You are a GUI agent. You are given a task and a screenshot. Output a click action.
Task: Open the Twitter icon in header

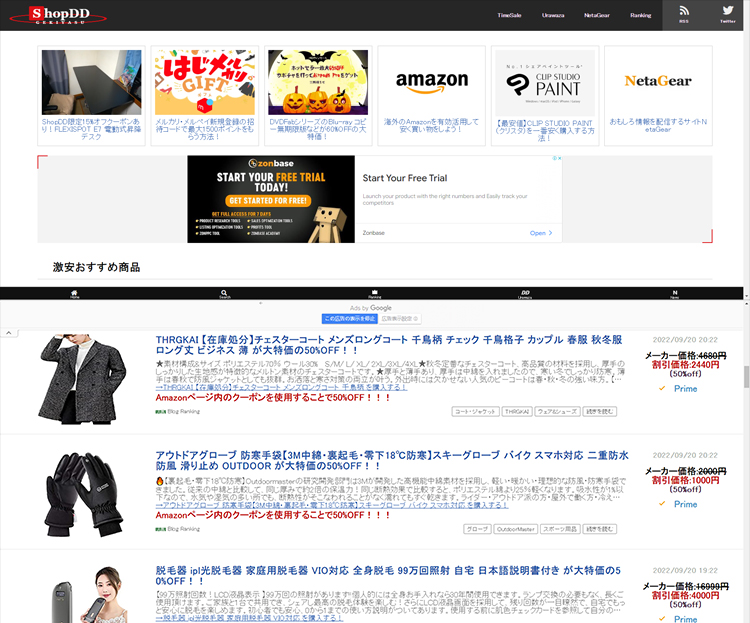(727, 14)
